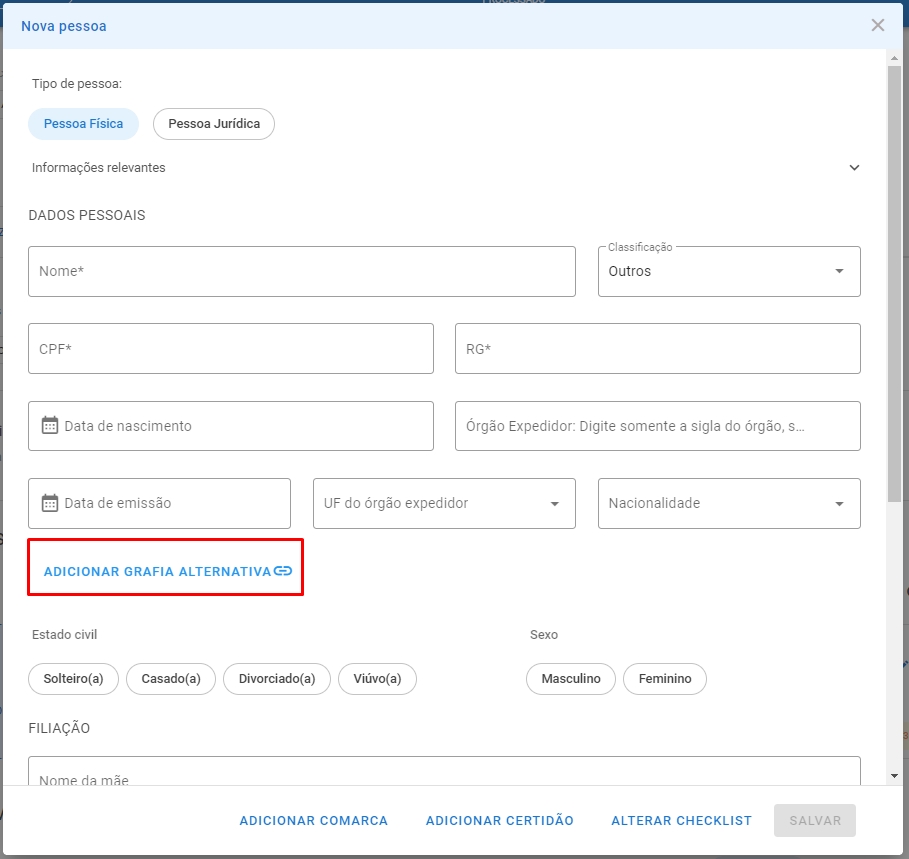This screenshot has height=859, width=909.
Task: Open the Nacionalidade dropdown
Action: (729, 503)
